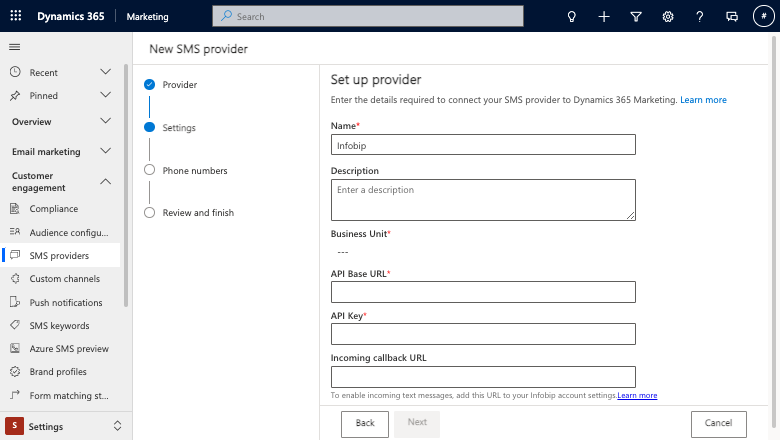Open the settings gear icon
780x440 pixels.
pyautogui.click(x=668, y=16)
